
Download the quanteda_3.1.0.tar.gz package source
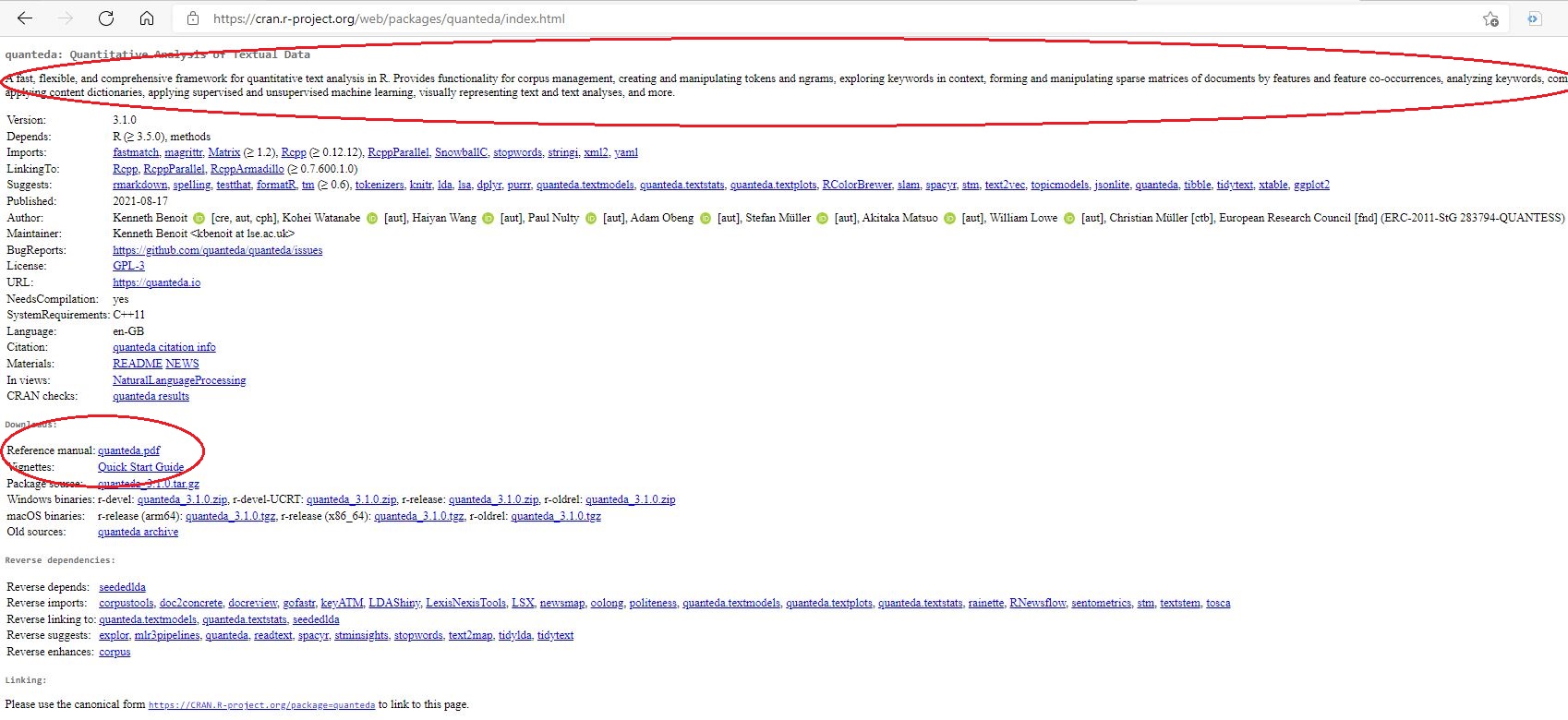pos(149,484)
